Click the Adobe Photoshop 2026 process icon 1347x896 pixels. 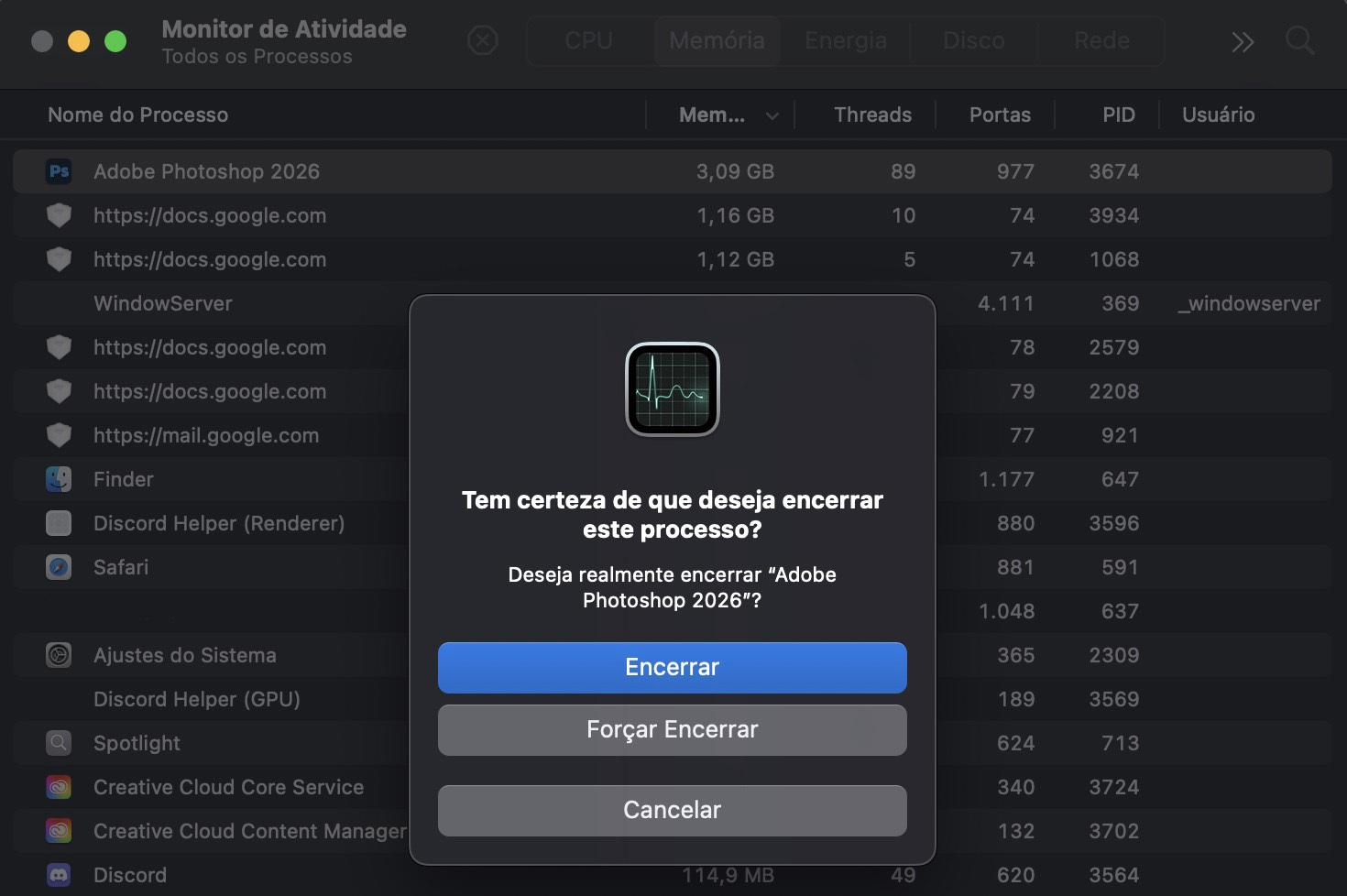[59, 171]
